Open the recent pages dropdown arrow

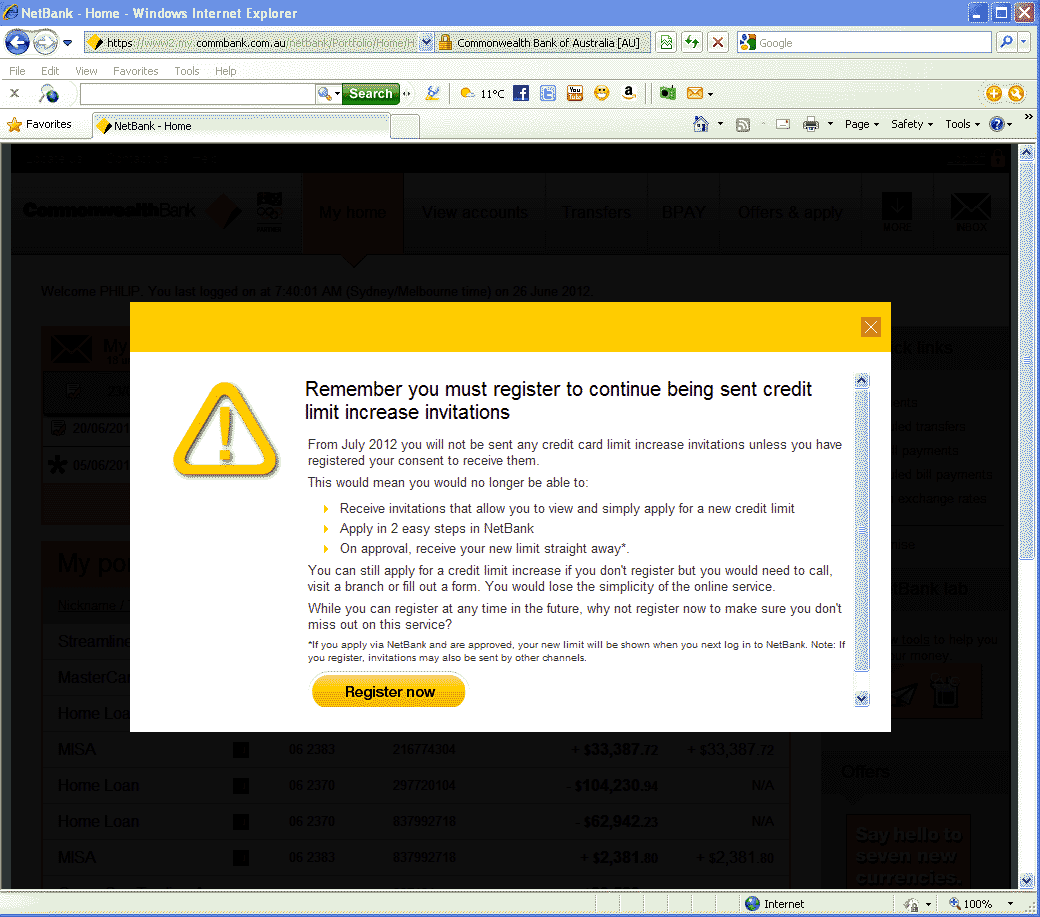point(68,43)
